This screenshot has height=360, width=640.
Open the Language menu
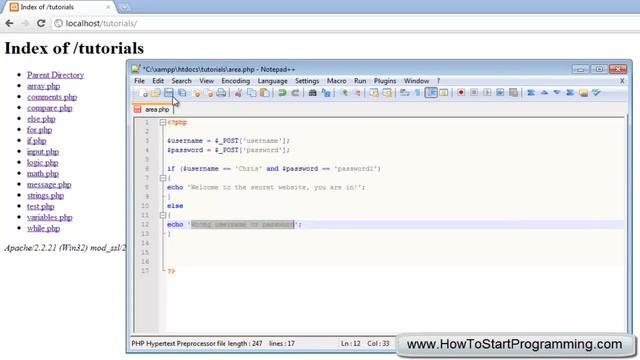click(272, 81)
